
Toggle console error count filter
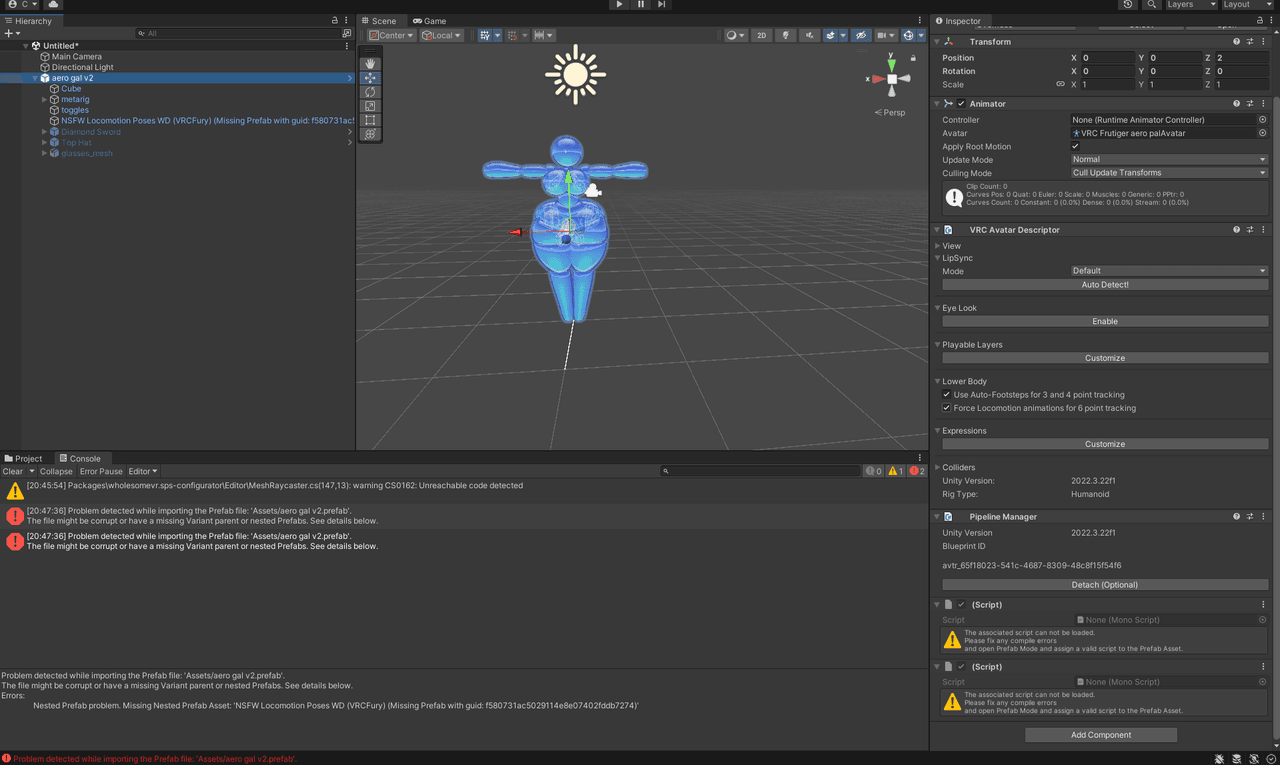click(916, 471)
